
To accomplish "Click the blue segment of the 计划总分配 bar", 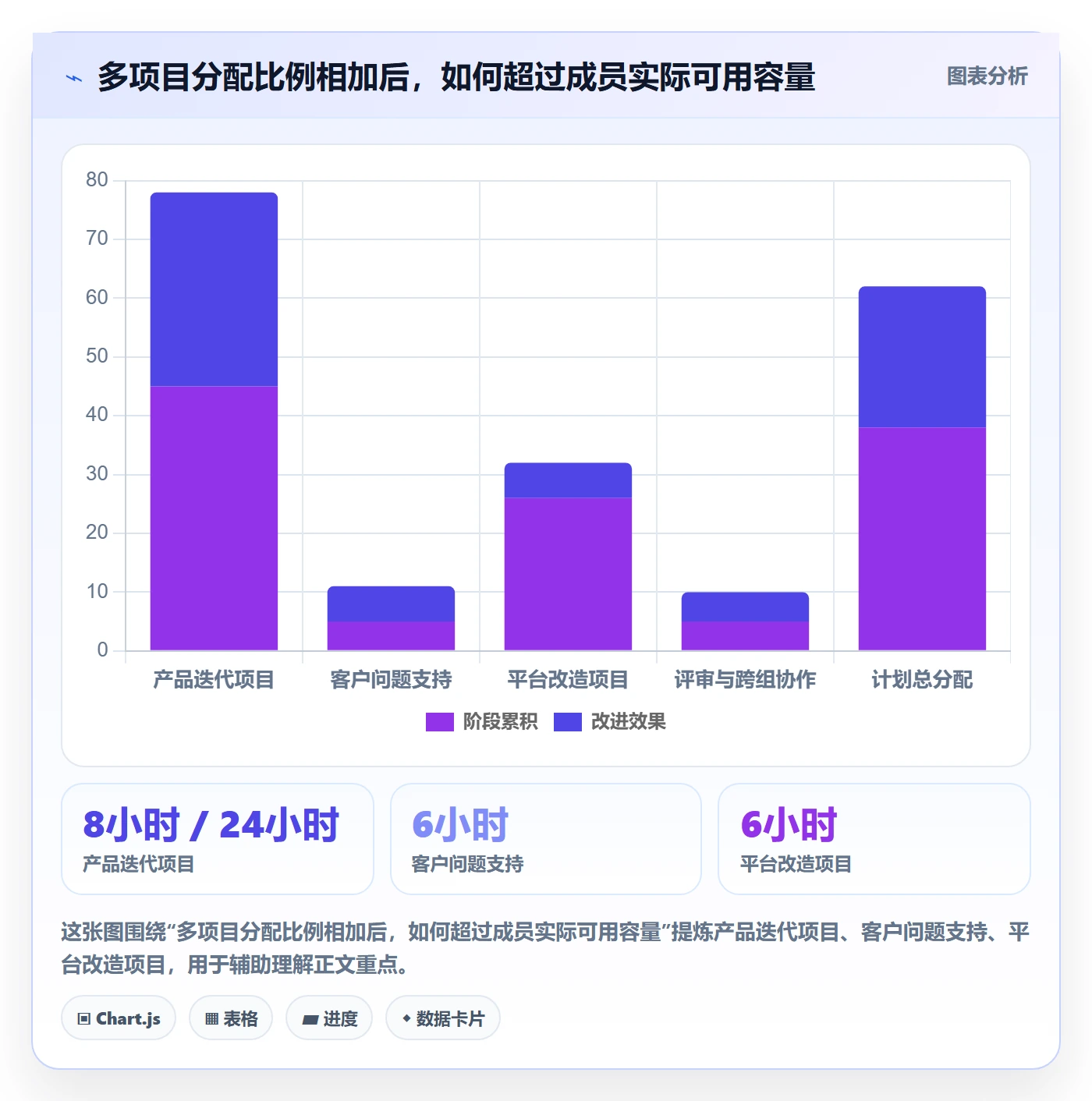I will [922, 357].
